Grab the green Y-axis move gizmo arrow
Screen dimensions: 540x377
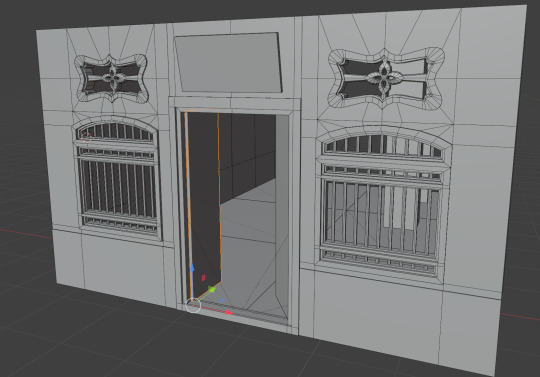pos(212,290)
